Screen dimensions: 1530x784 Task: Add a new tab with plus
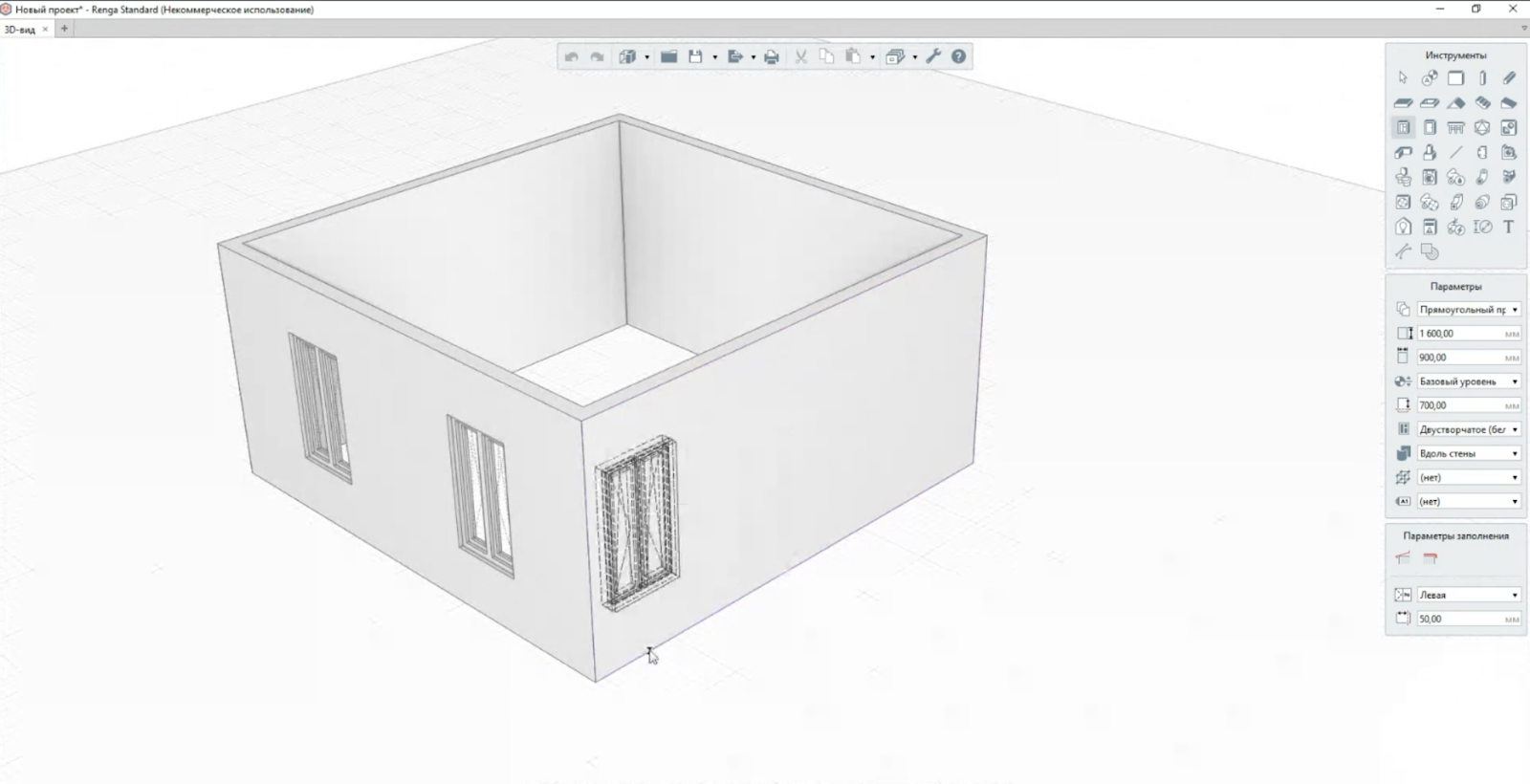[x=65, y=29]
